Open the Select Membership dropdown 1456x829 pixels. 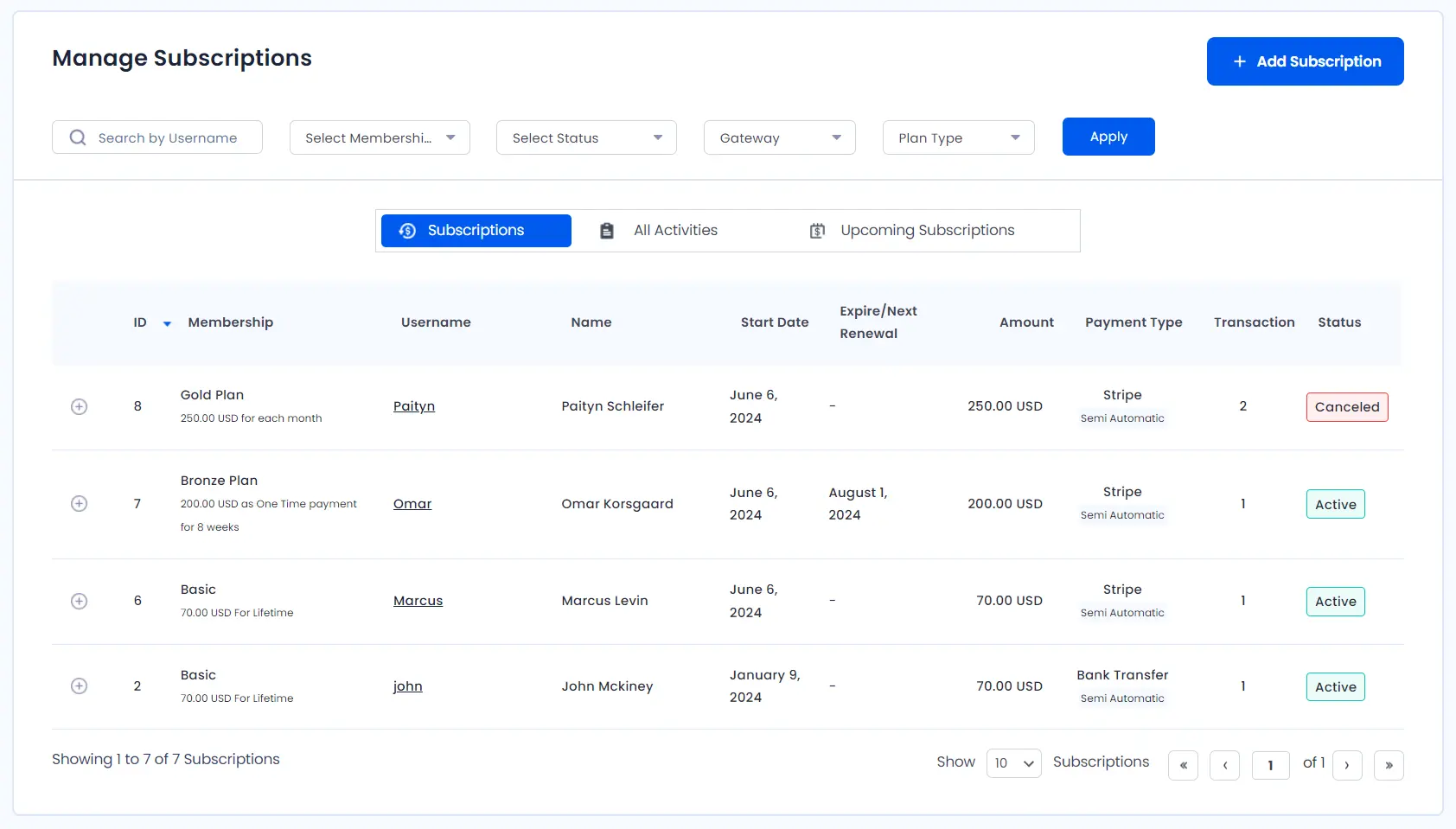(380, 137)
